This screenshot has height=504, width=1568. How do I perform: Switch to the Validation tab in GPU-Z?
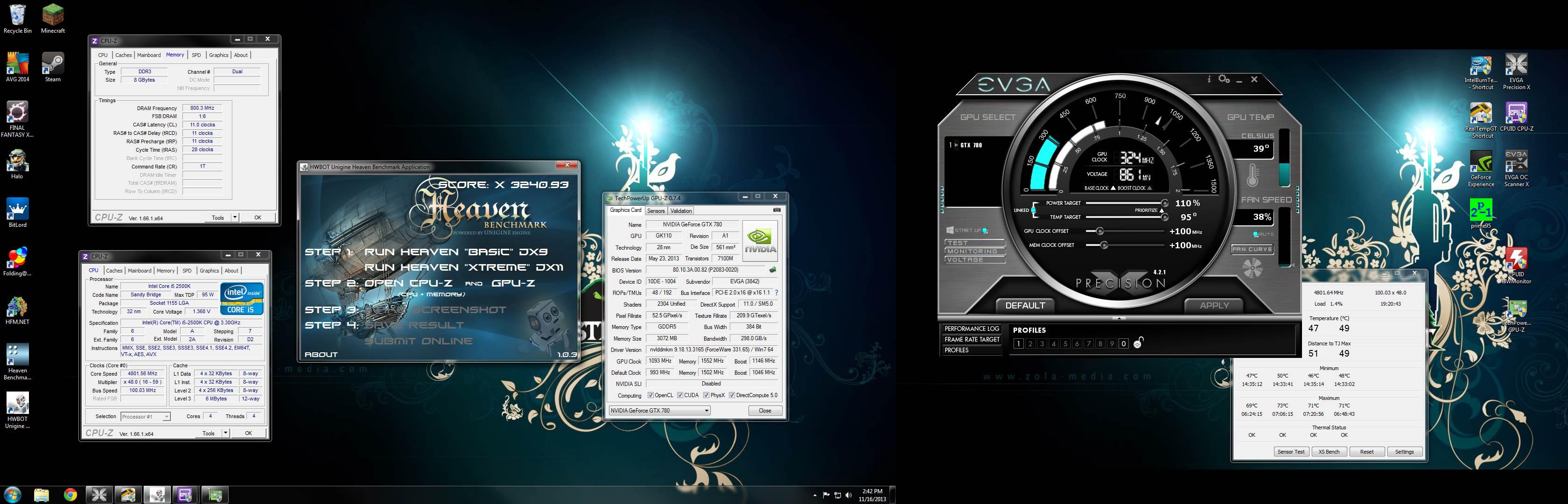coord(680,210)
